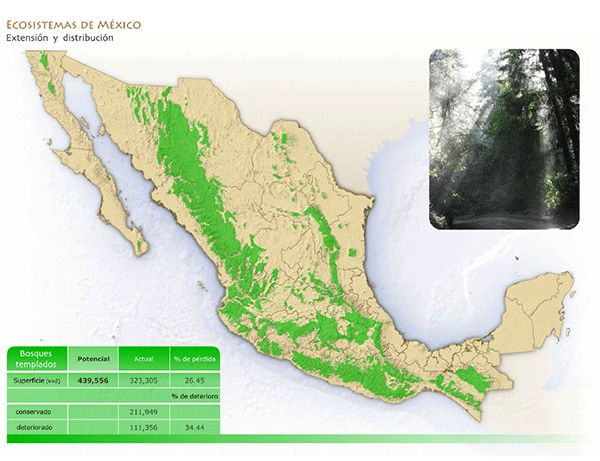Click the deteriorated value 111,356
This screenshot has width=600, height=461.
pos(143,427)
